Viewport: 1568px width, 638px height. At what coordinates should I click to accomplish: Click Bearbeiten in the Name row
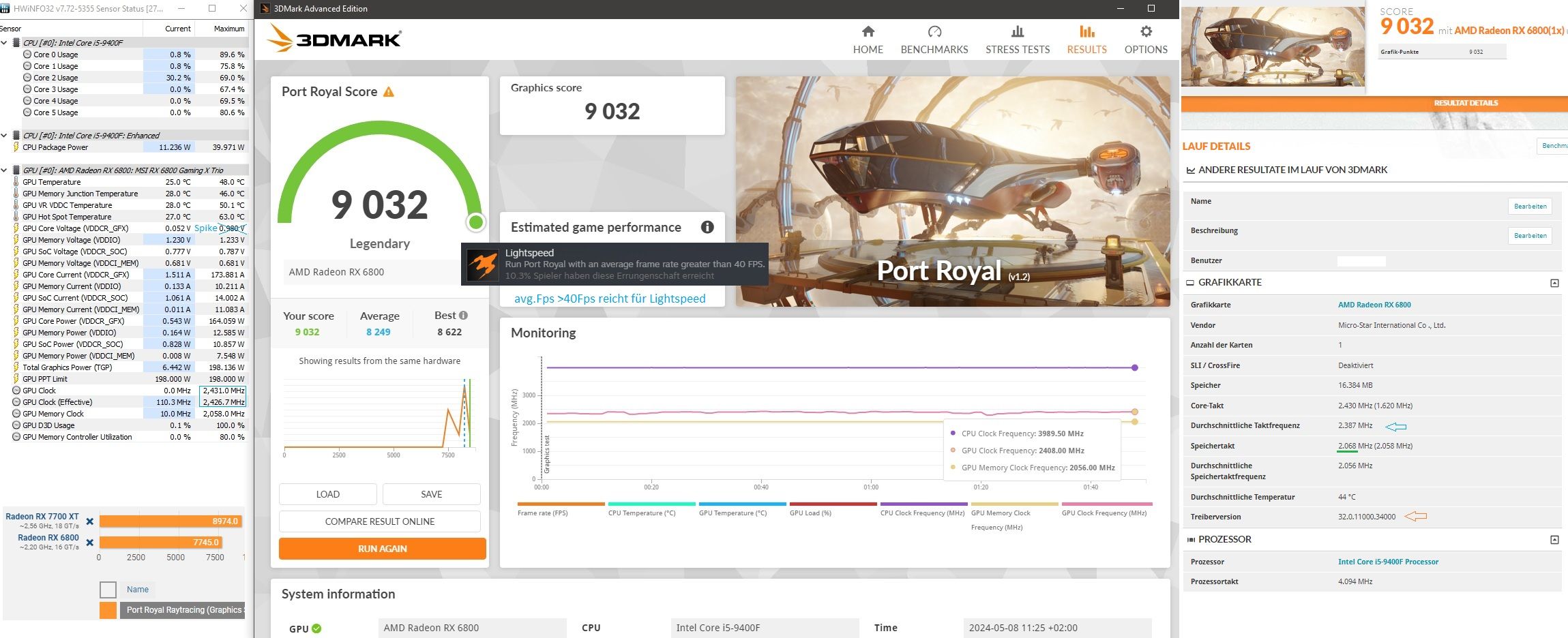1530,207
